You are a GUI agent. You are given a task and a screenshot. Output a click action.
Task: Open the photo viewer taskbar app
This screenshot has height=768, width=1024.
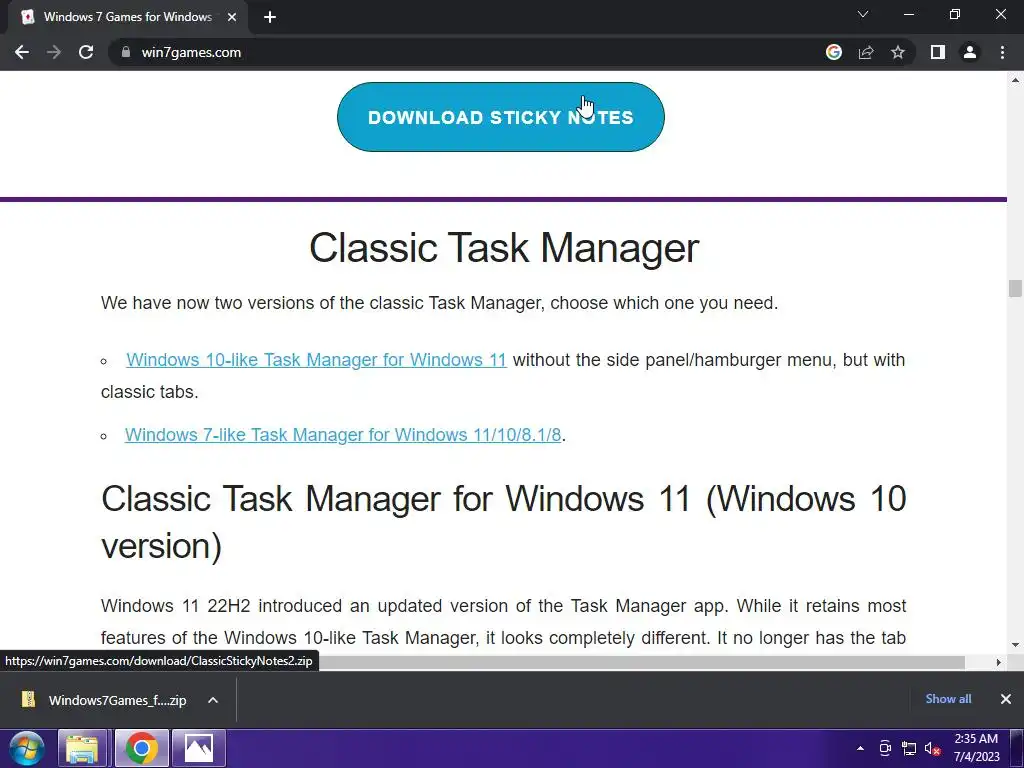pyautogui.click(x=199, y=748)
